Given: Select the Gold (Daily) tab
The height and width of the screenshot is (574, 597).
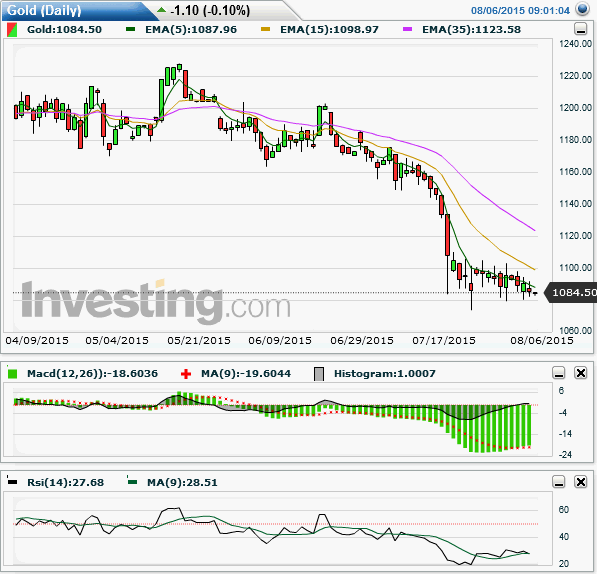Looking at the screenshot, I should [44, 10].
